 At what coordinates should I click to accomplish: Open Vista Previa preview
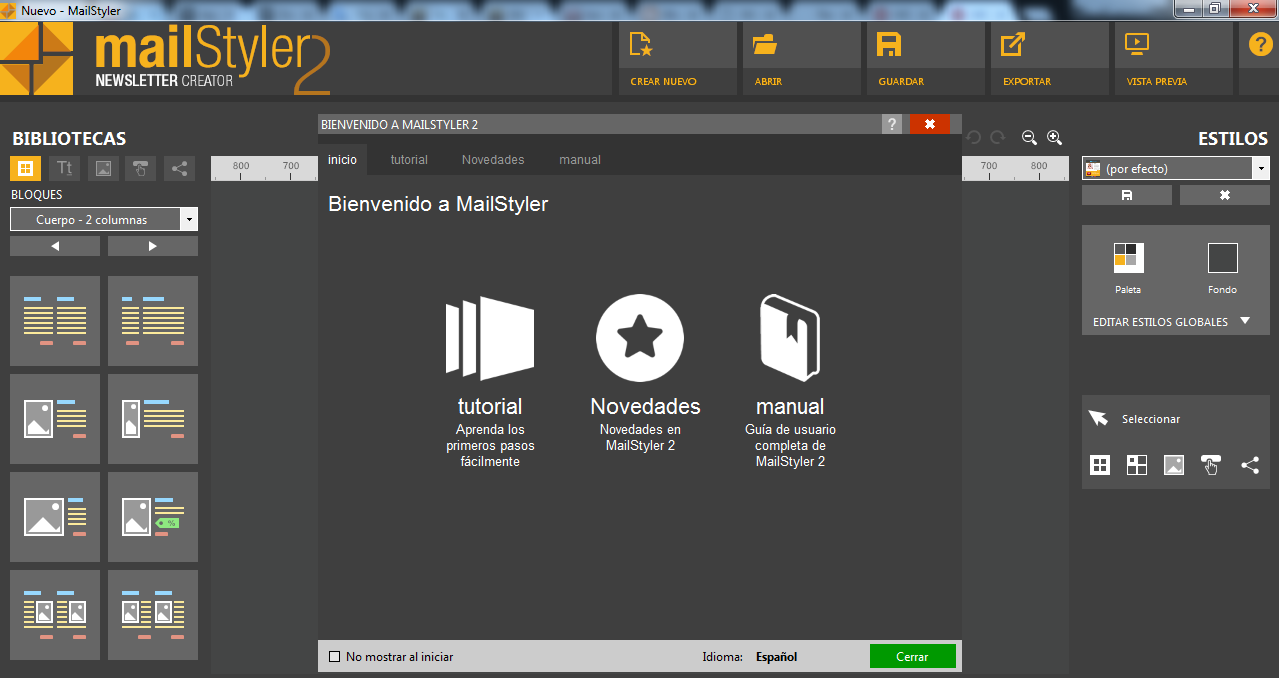click(1137, 45)
